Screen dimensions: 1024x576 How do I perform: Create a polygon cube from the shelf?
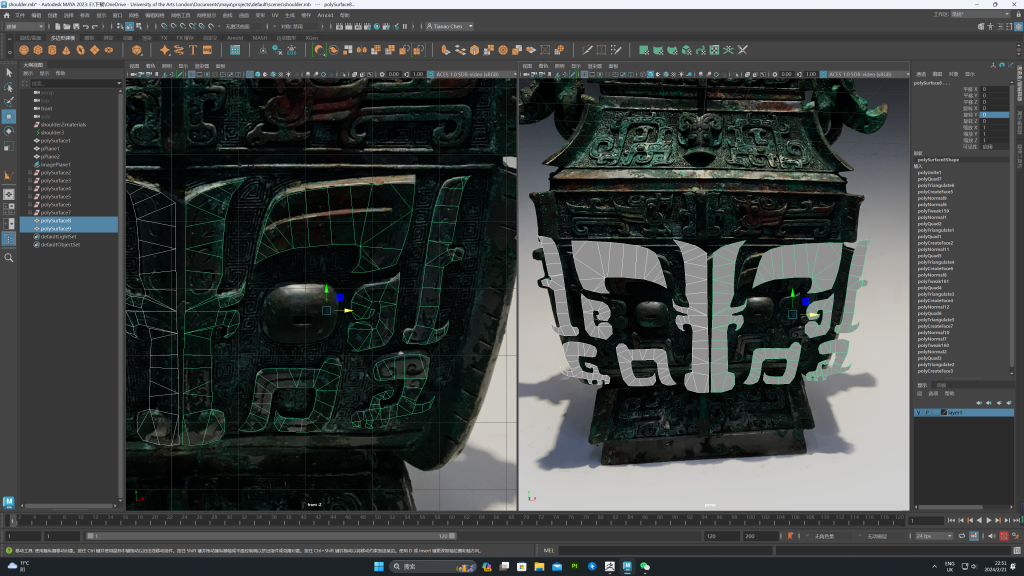[38, 50]
